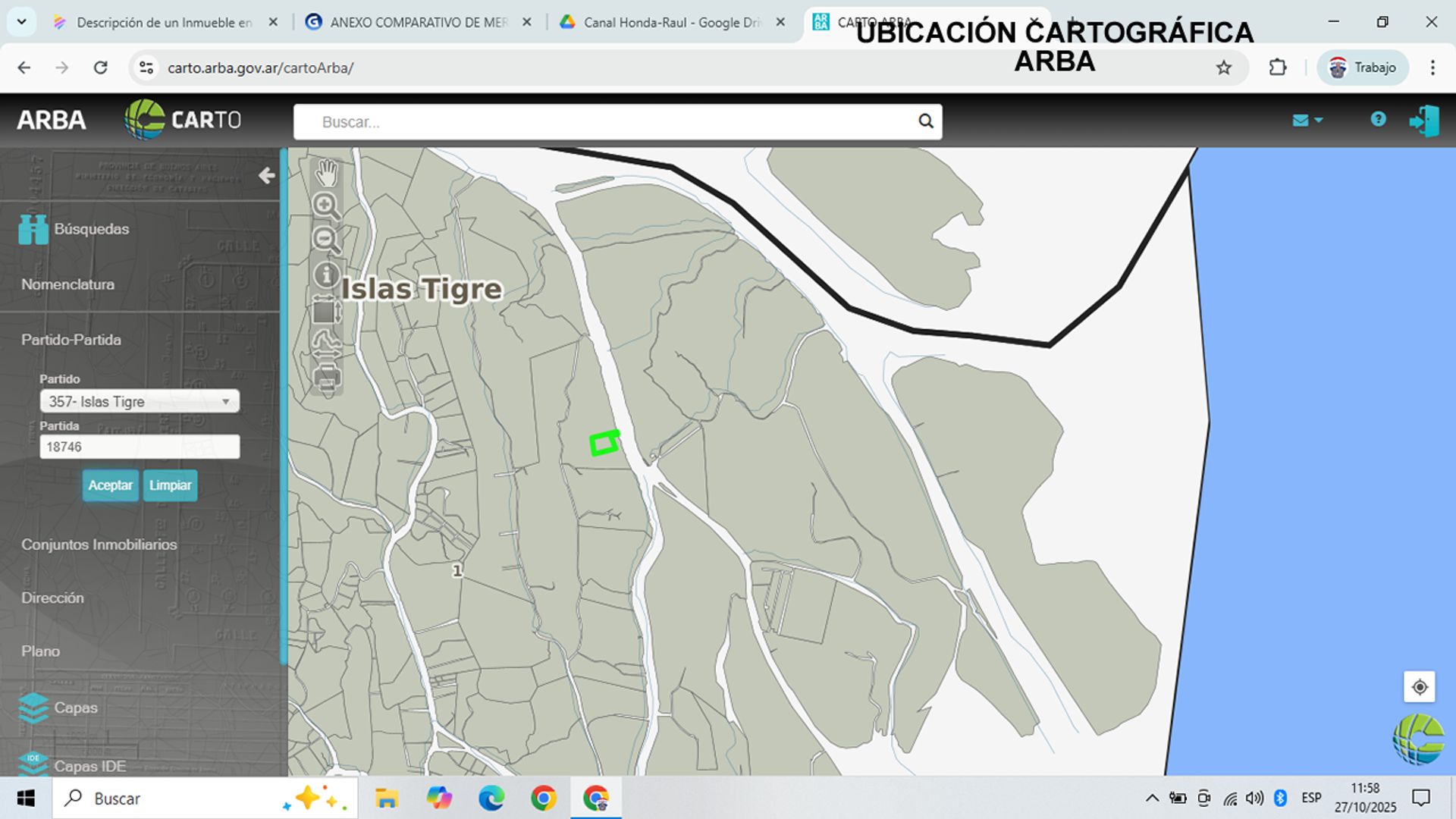1456x819 pixels.
Task: Click the login door icon
Action: coord(1423,121)
